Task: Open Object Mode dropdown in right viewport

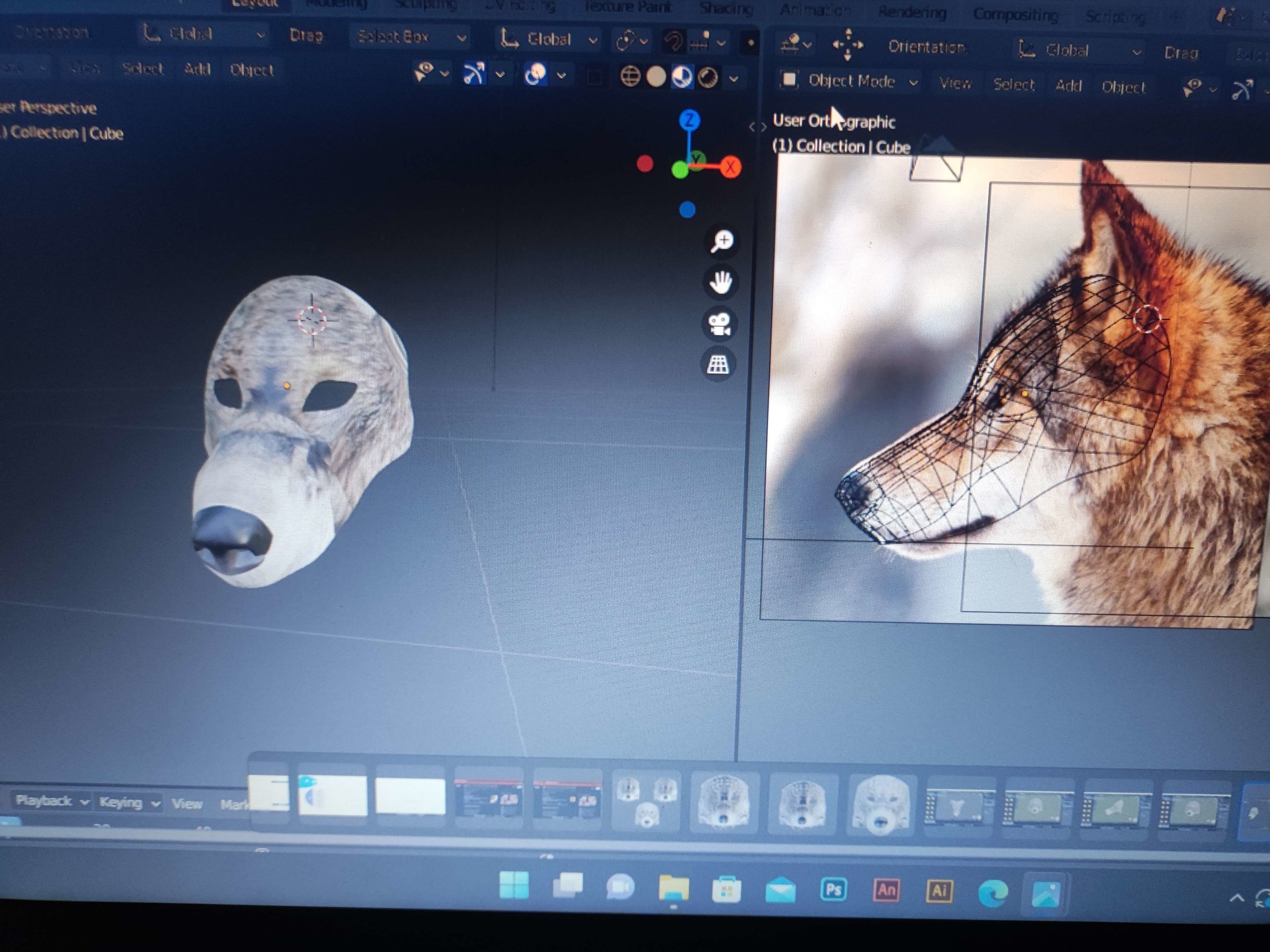Action: point(850,82)
